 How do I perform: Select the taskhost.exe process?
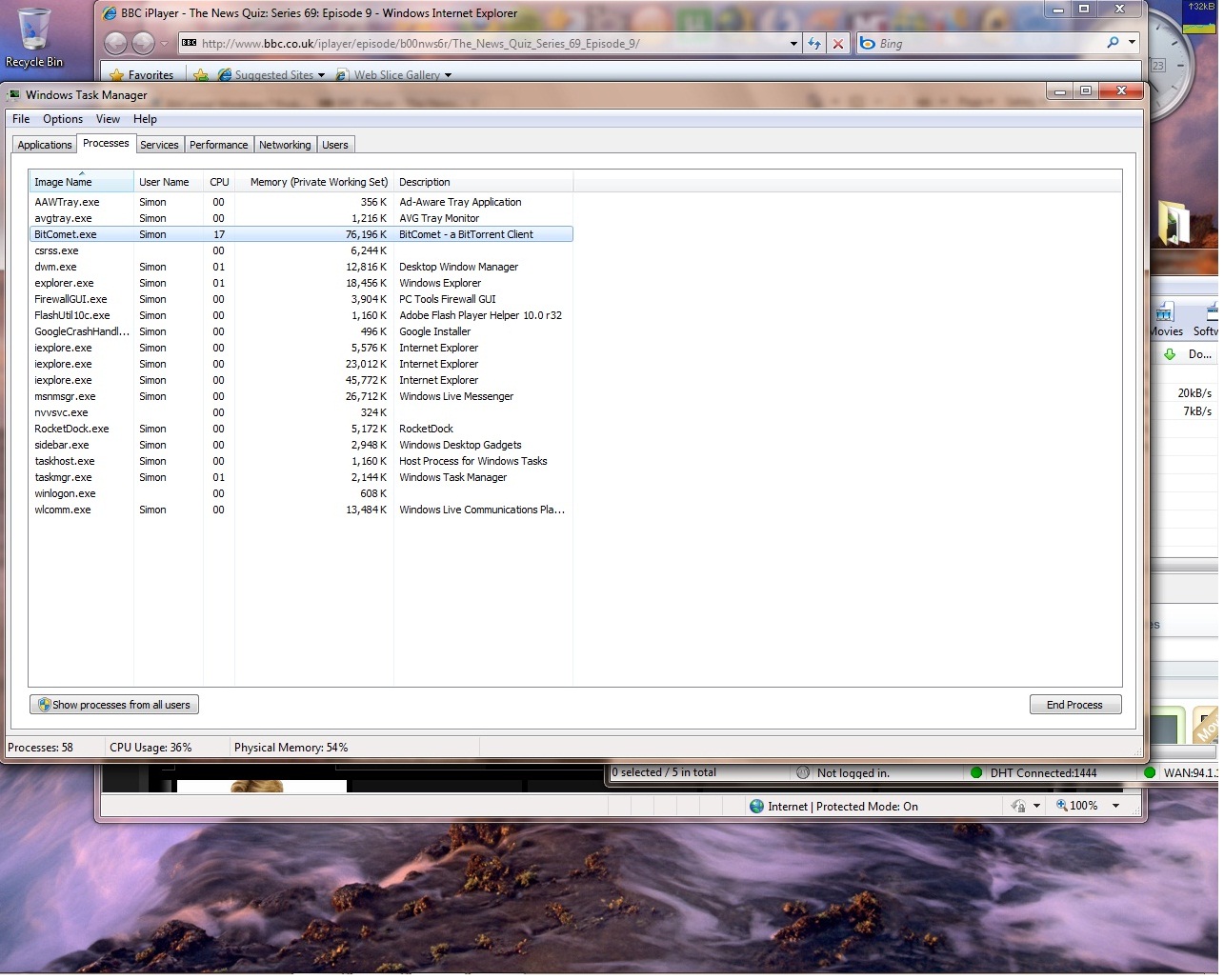click(301, 461)
